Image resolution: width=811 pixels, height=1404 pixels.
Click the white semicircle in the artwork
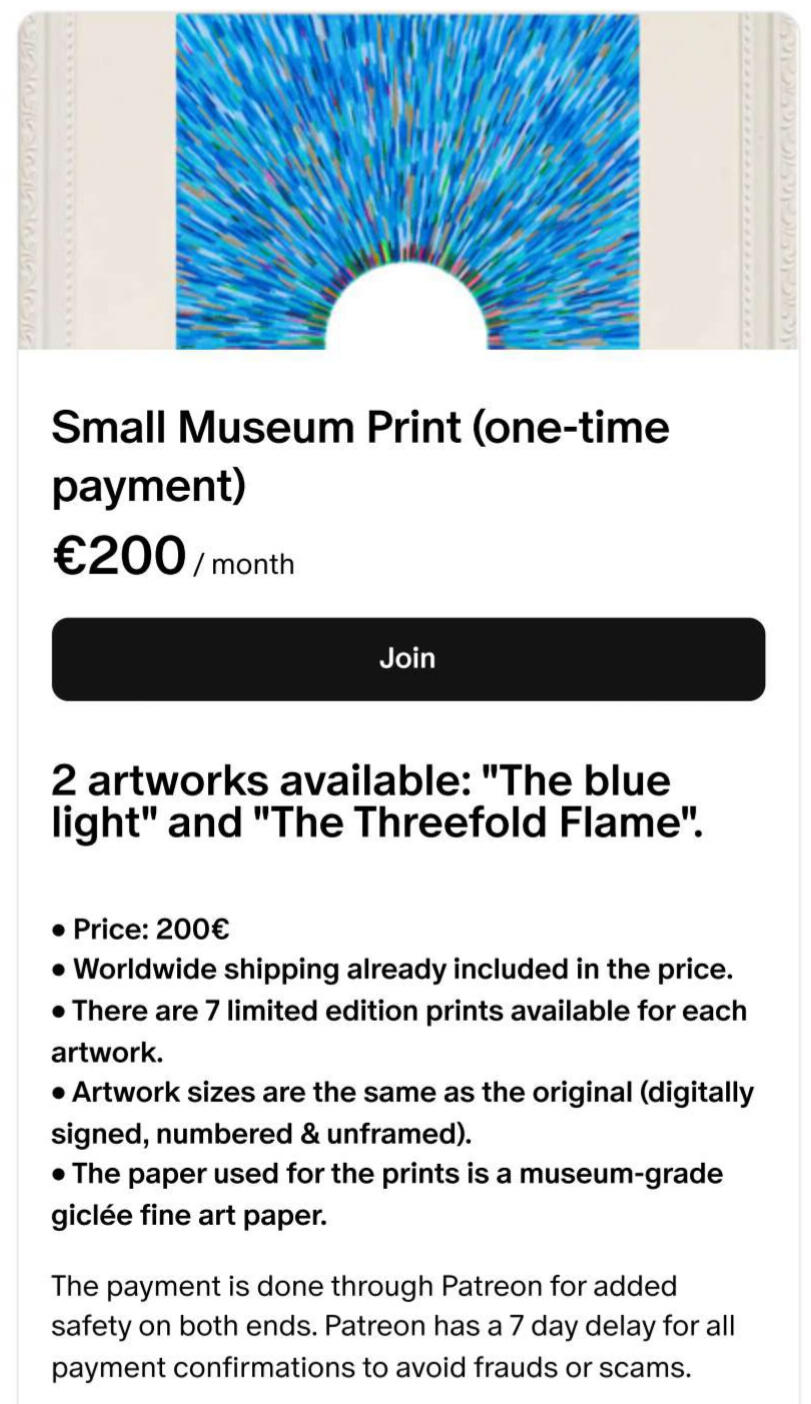click(406, 312)
